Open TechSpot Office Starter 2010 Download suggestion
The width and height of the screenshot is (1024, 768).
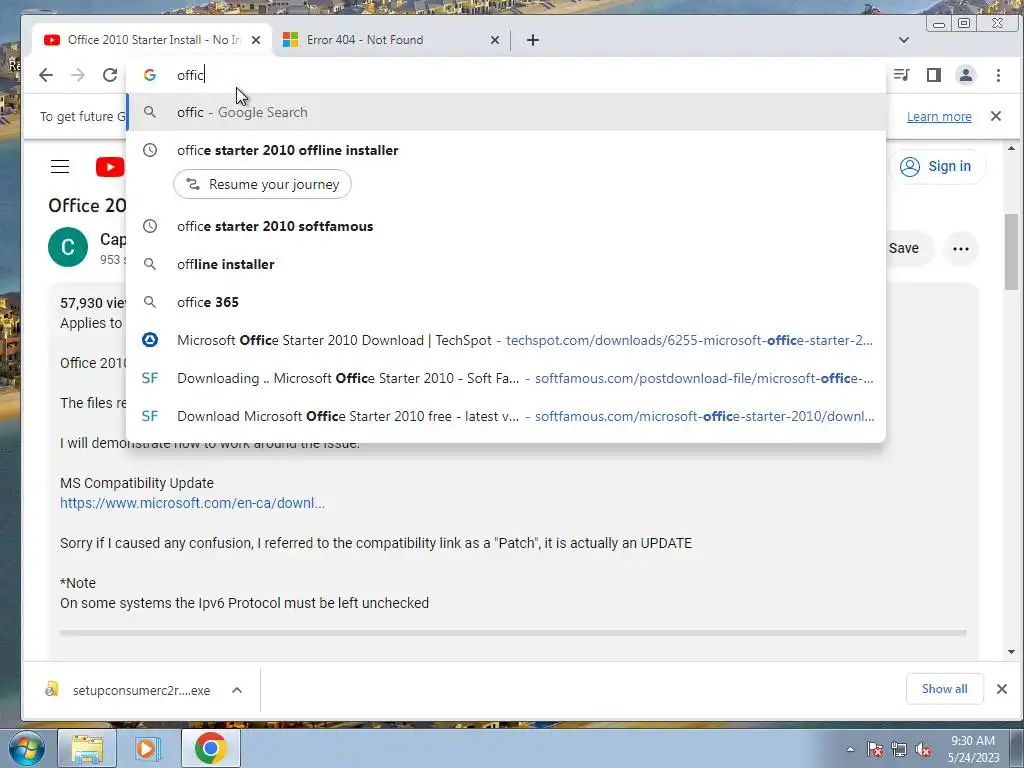point(506,340)
